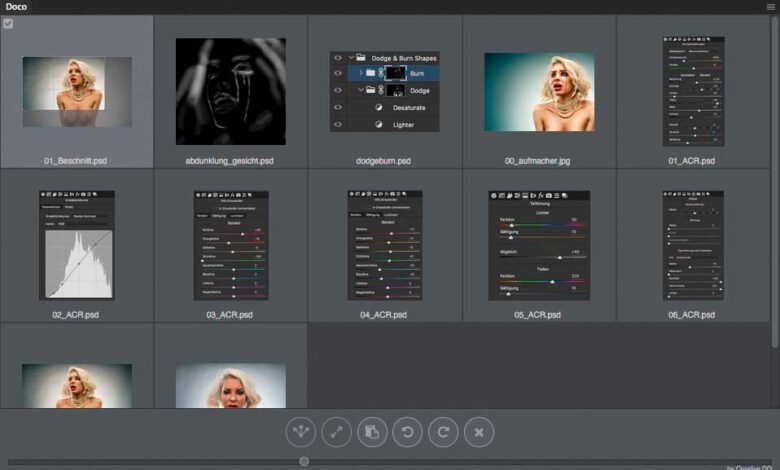780x470 pixels.
Task: Click the diagonal expand-arrows icon
Action: 337,432
